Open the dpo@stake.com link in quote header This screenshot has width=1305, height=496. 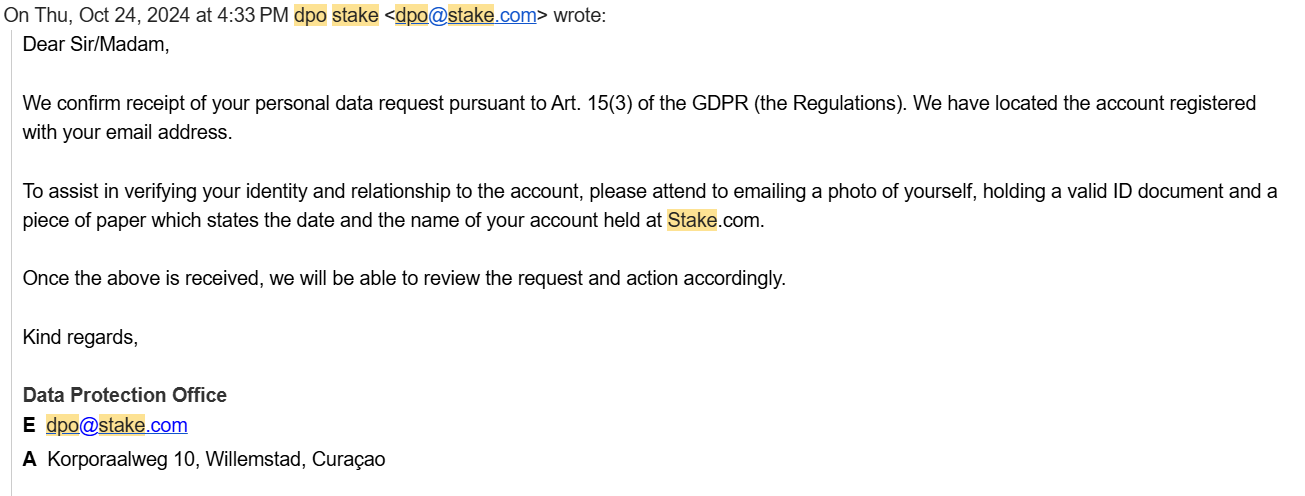(x=466, y=16)
